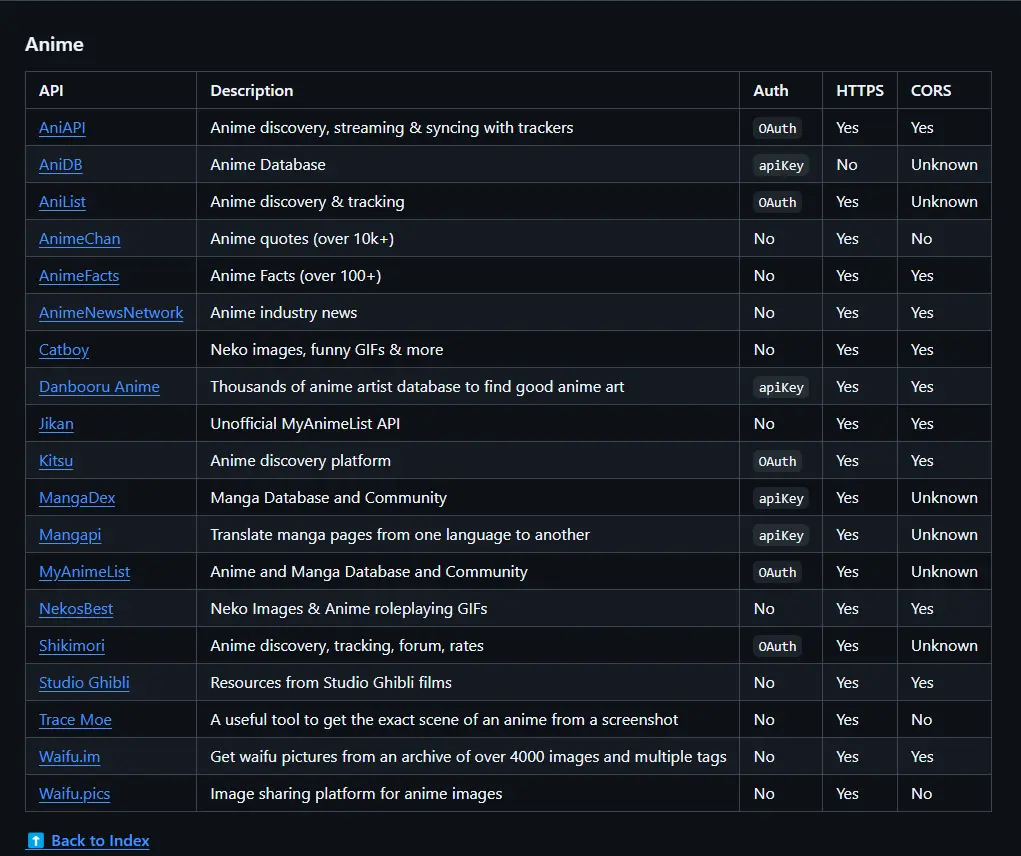This screenshot has width=1021, height=856.
Task: Open the AnimeChan link
Action: 79,239
